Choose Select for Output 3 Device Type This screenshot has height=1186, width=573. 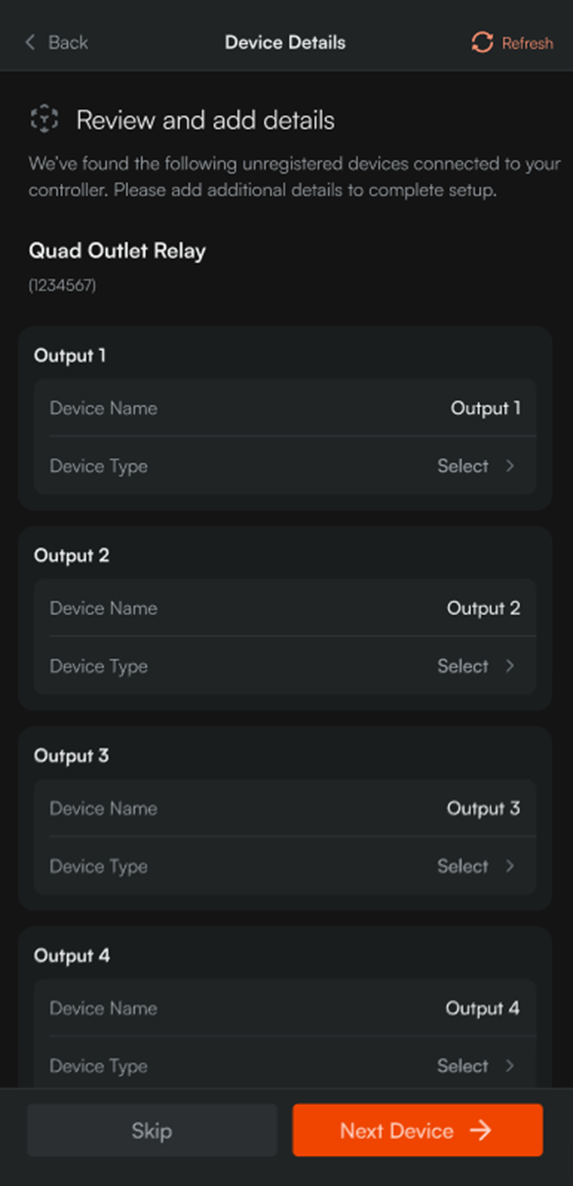coord(463,865)
